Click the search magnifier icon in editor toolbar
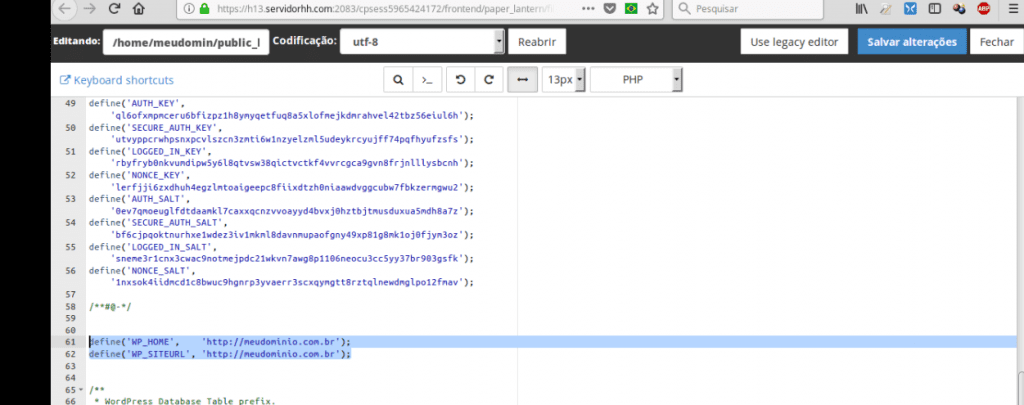The height and width of the screenshot is (405, 1024). point(398,80)
